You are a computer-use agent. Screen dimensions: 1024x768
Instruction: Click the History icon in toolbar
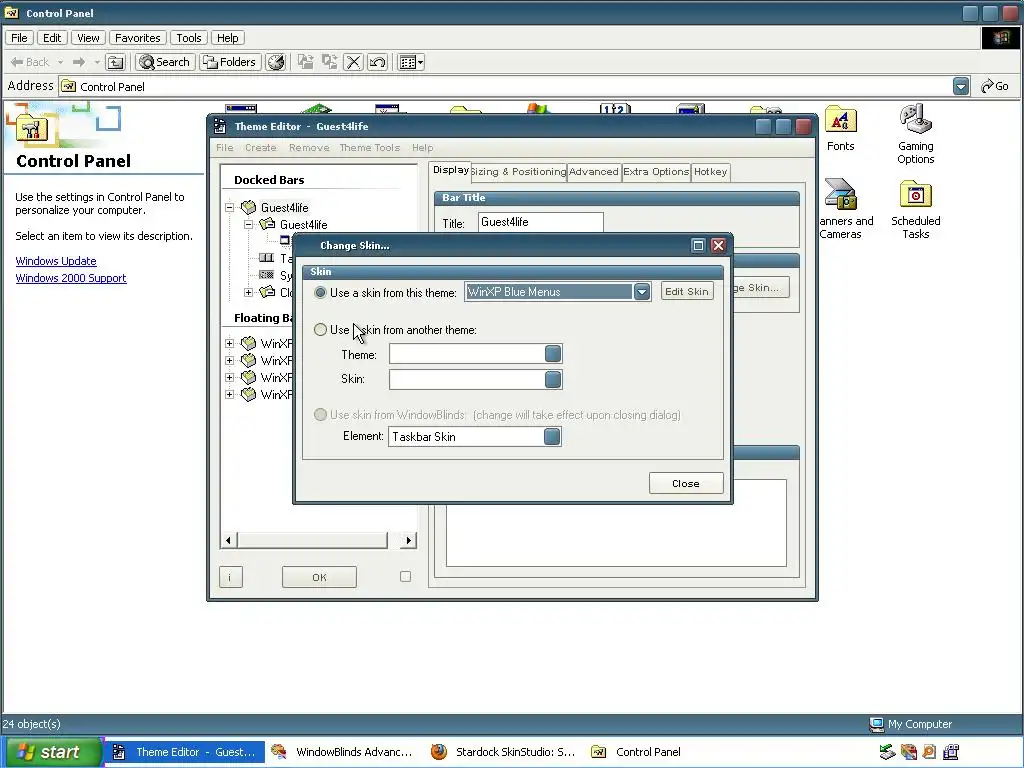point(276,62)
